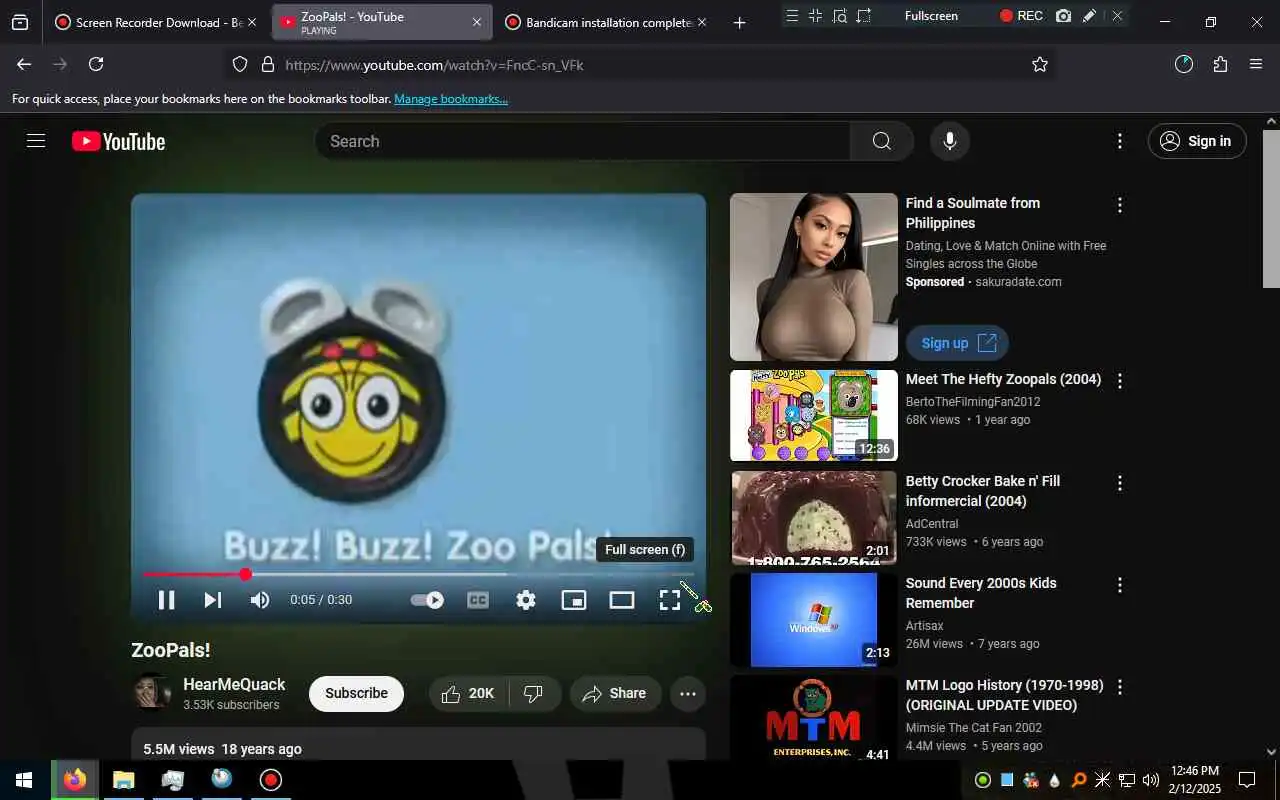The image size is (1280, 800).
Task: Close the ZooPals YouTube tab
Action: pyautogui.click(x=477, y=22)
